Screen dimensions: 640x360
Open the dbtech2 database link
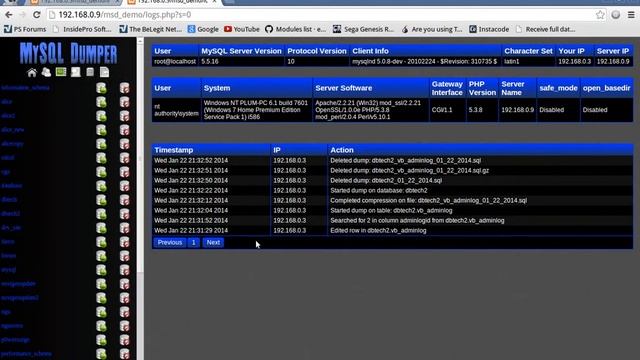point(11,214)
